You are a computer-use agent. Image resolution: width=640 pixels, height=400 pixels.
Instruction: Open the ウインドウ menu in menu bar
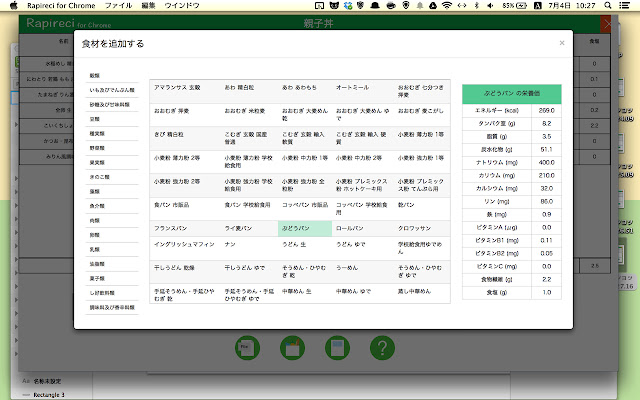point(182,6)
